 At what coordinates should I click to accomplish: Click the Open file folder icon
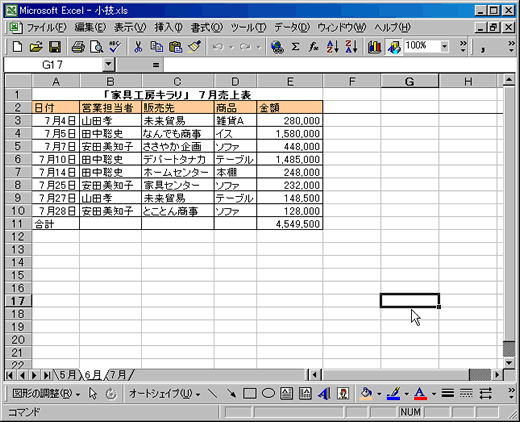pos(36,47)
